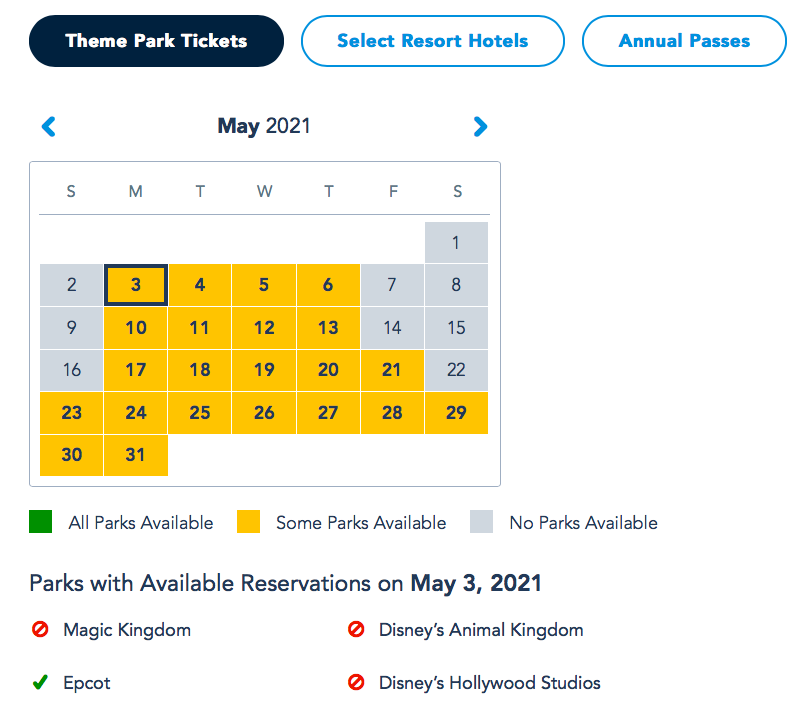Screen dimensions: 809x716
Task: Pick May 29 date cell
Action: (456, 413)
